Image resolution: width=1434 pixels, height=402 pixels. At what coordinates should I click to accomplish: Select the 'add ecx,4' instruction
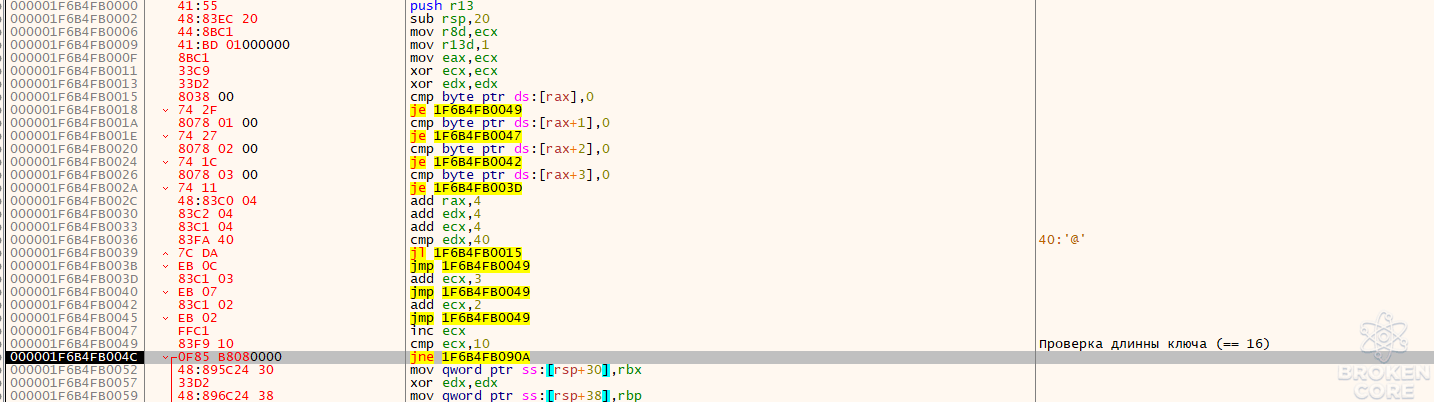[445, 227]
